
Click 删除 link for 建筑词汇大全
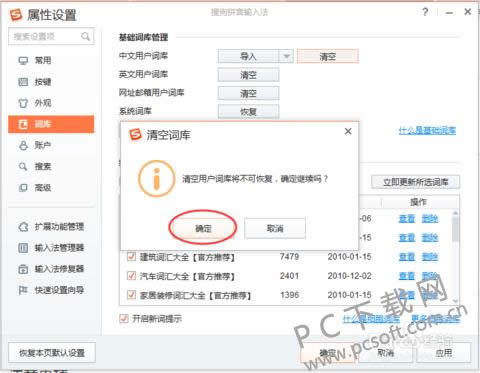point(430,257)
